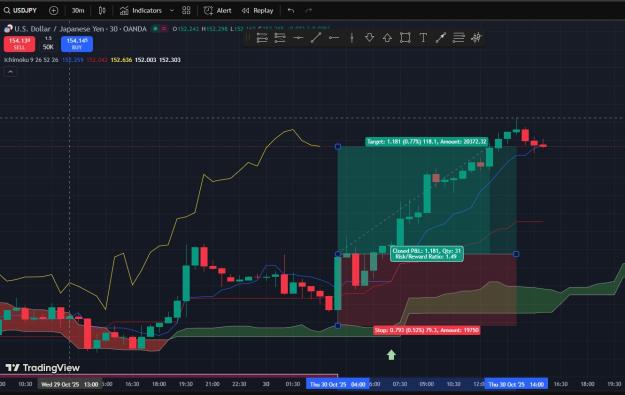Click the 16:30 label at the time axis's right end
This screenshot has height=395, width=625.
(560, 384)
